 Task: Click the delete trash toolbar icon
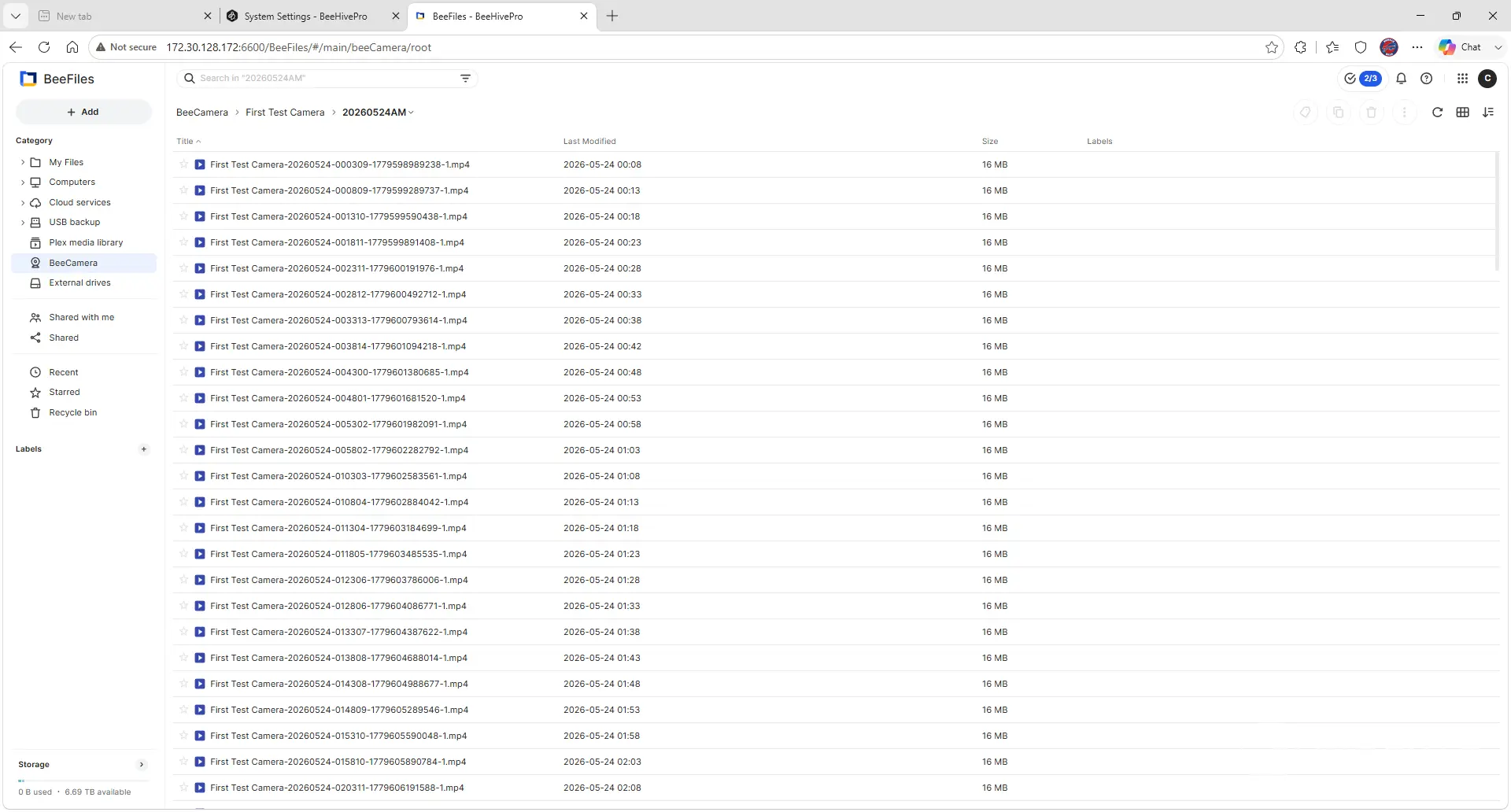(x=1371, y=113)
